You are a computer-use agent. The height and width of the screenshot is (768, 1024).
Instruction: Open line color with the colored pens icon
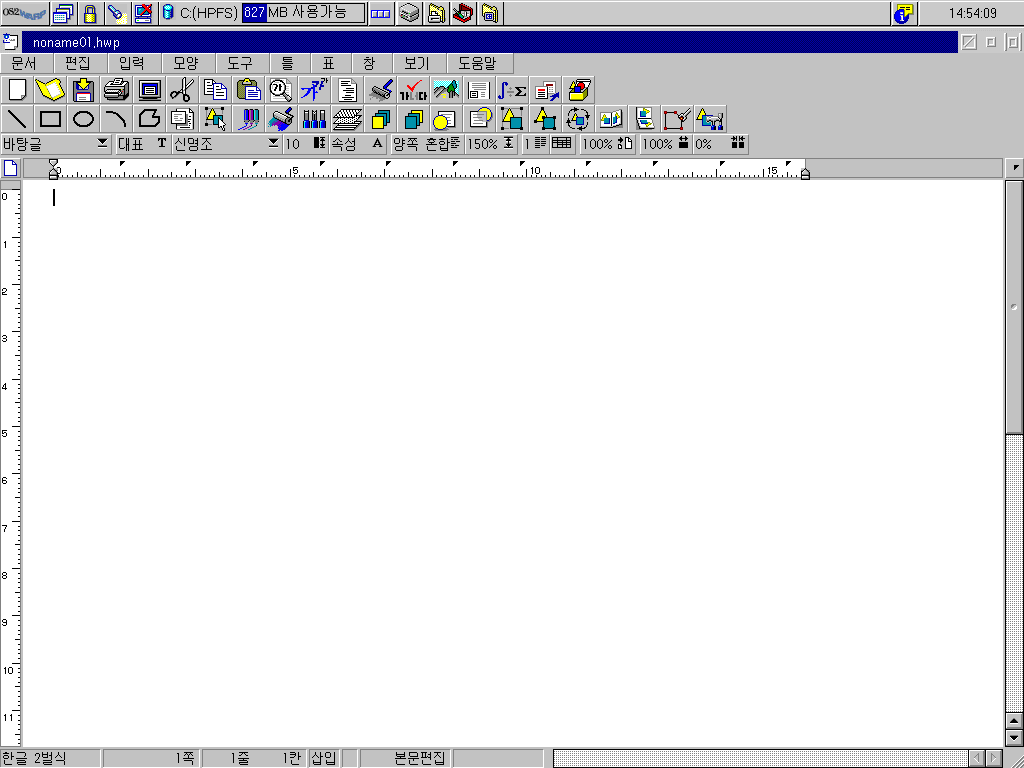click(x=248, y=119)
